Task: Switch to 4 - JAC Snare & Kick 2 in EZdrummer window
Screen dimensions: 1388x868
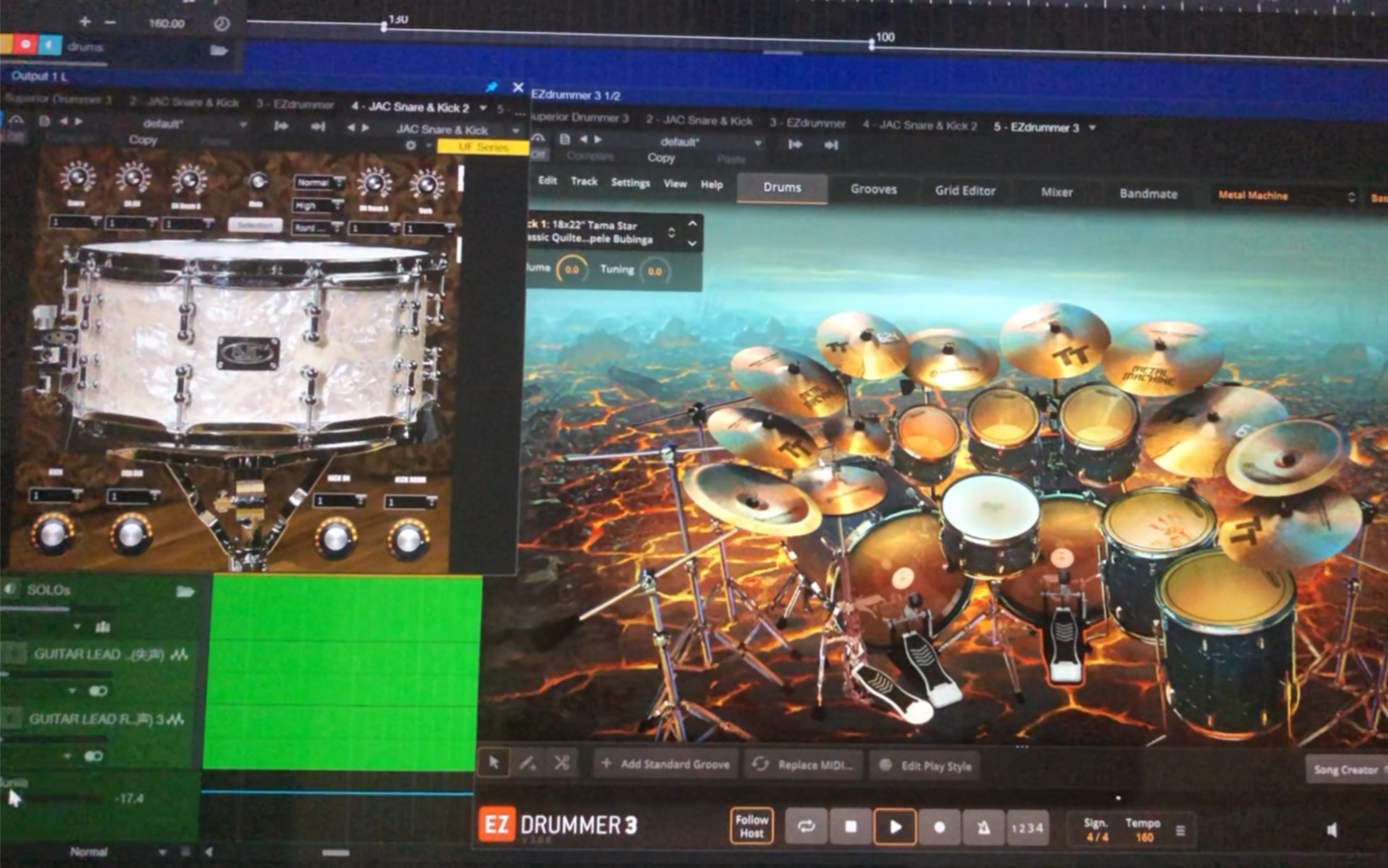Action: point(919,125)
